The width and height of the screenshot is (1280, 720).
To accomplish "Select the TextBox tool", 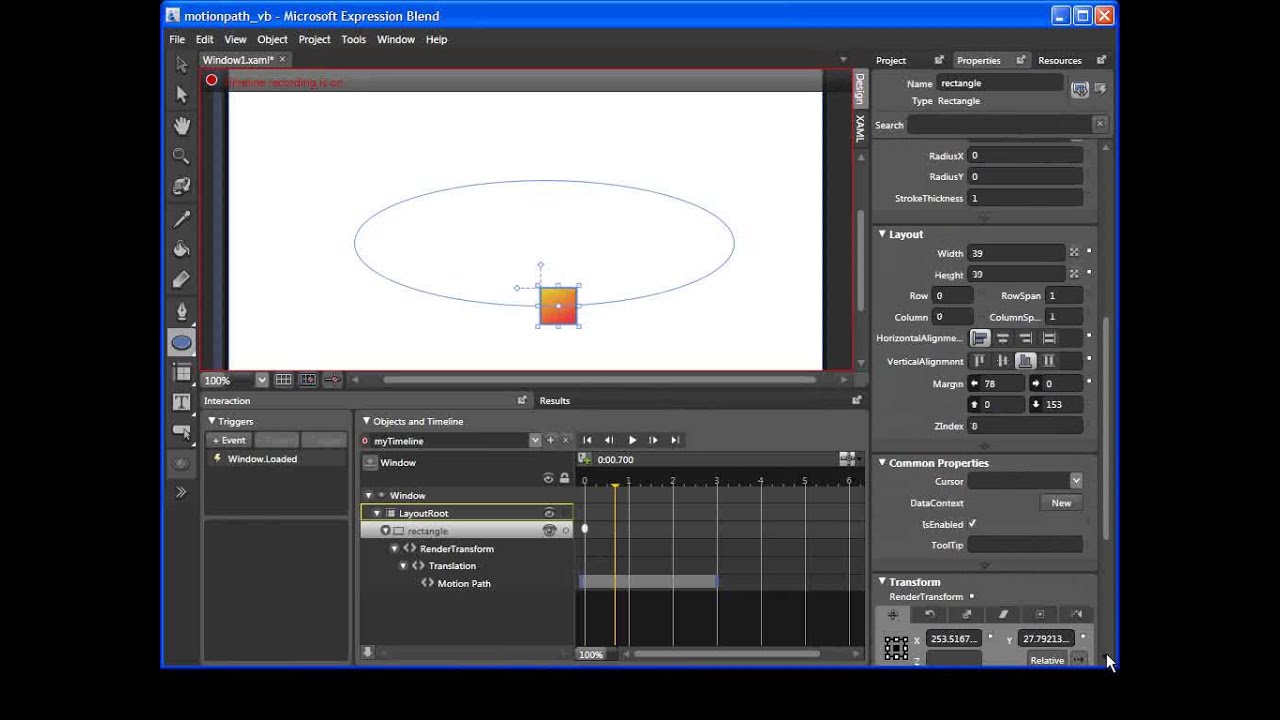I will coord(181,402).
